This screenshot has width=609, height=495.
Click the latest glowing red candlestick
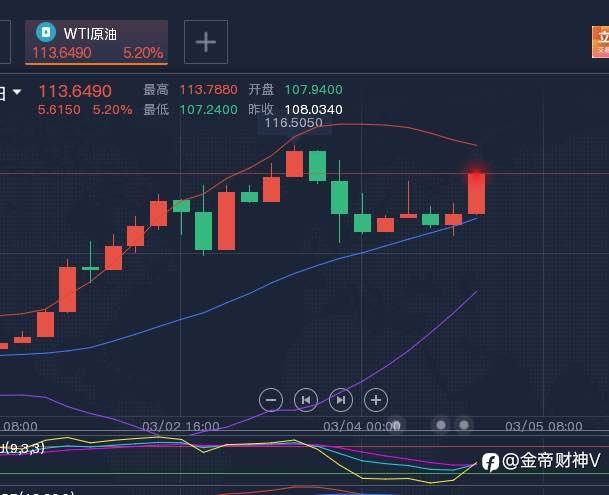click(x=477, y=193)
